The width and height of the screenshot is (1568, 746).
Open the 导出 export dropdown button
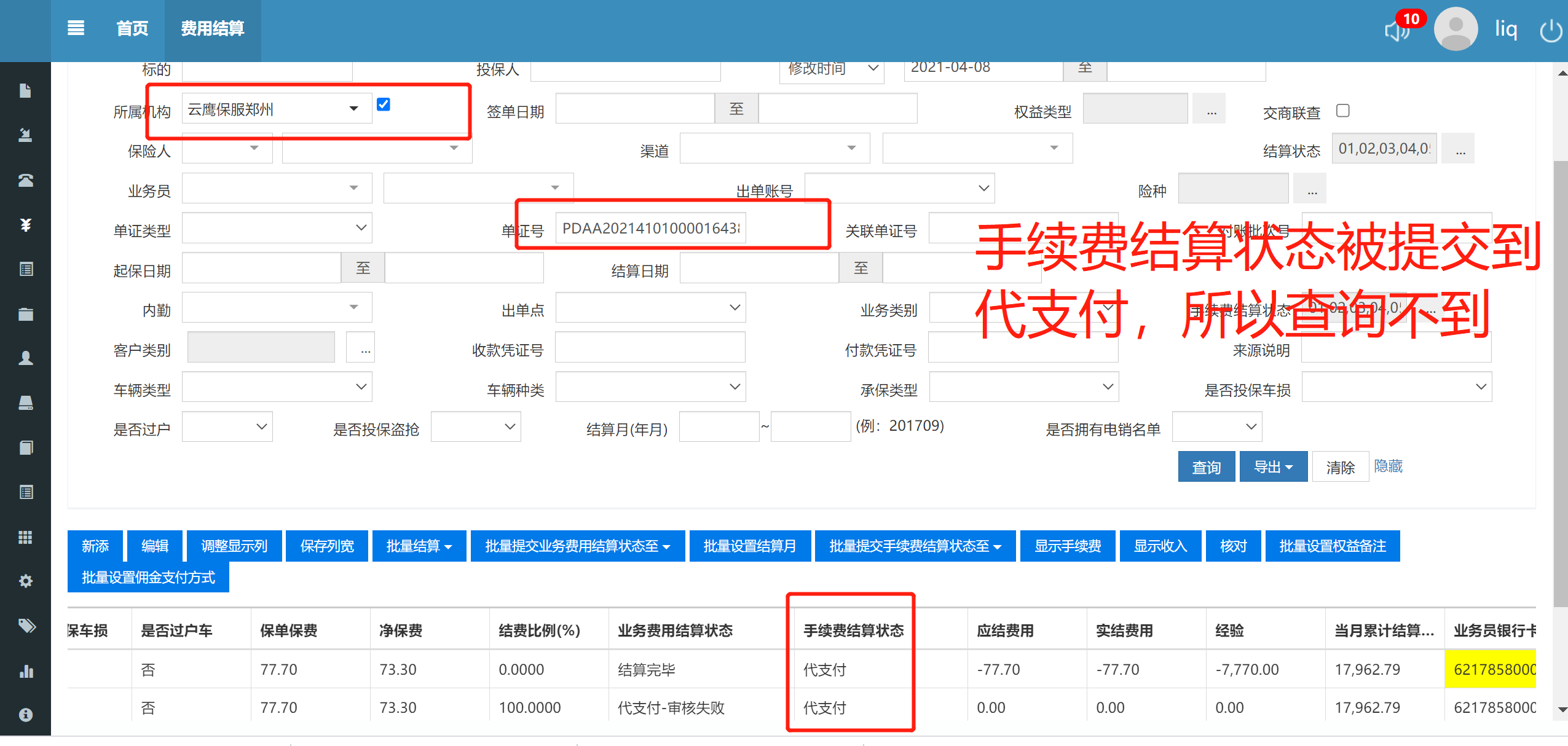coord(1273,467)
